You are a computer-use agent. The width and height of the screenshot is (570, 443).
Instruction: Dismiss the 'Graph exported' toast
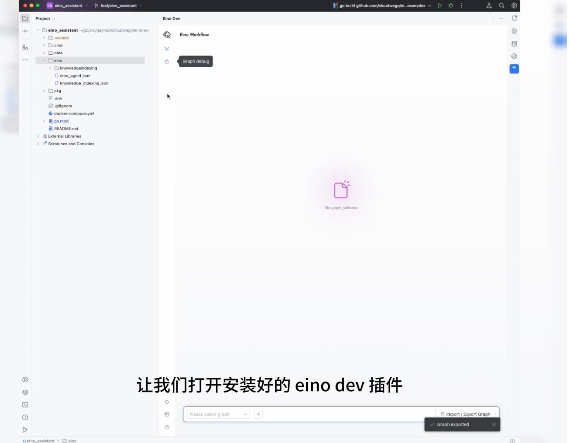[x=494, y=424]
